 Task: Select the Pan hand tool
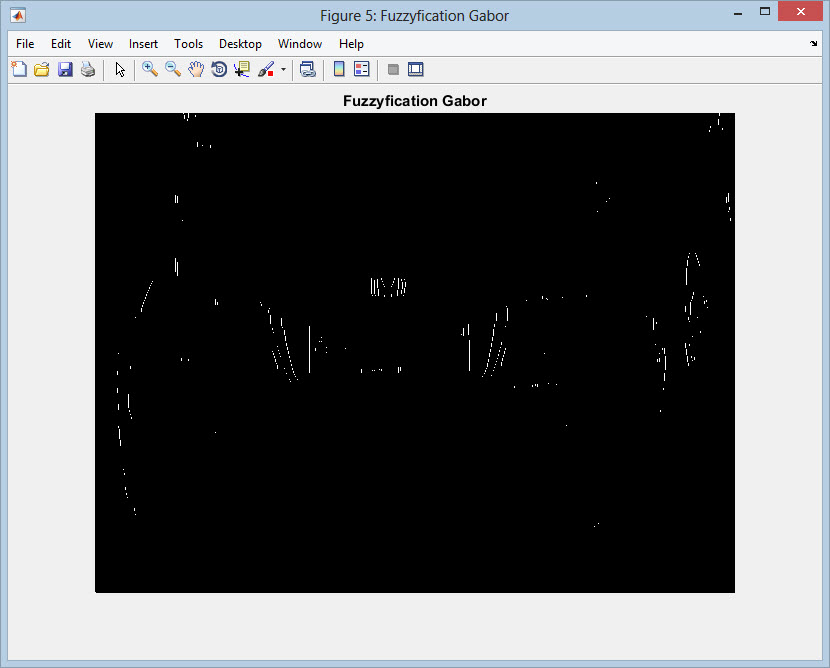click(196, 69)
